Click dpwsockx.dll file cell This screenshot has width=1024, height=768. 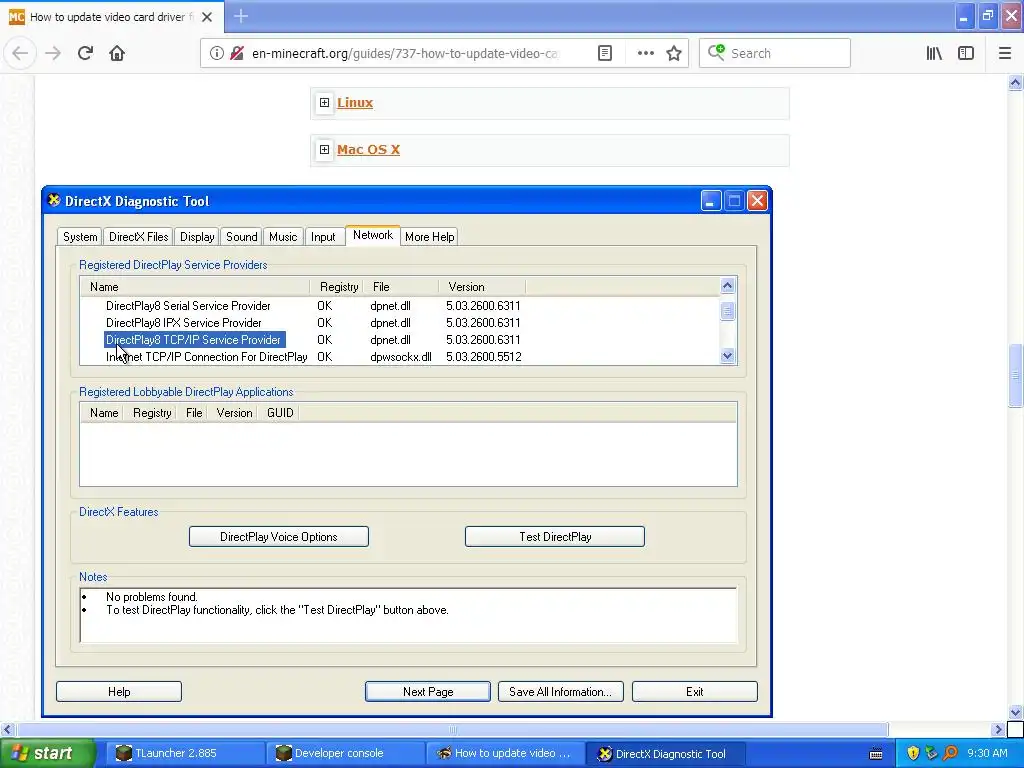[401, 357]
